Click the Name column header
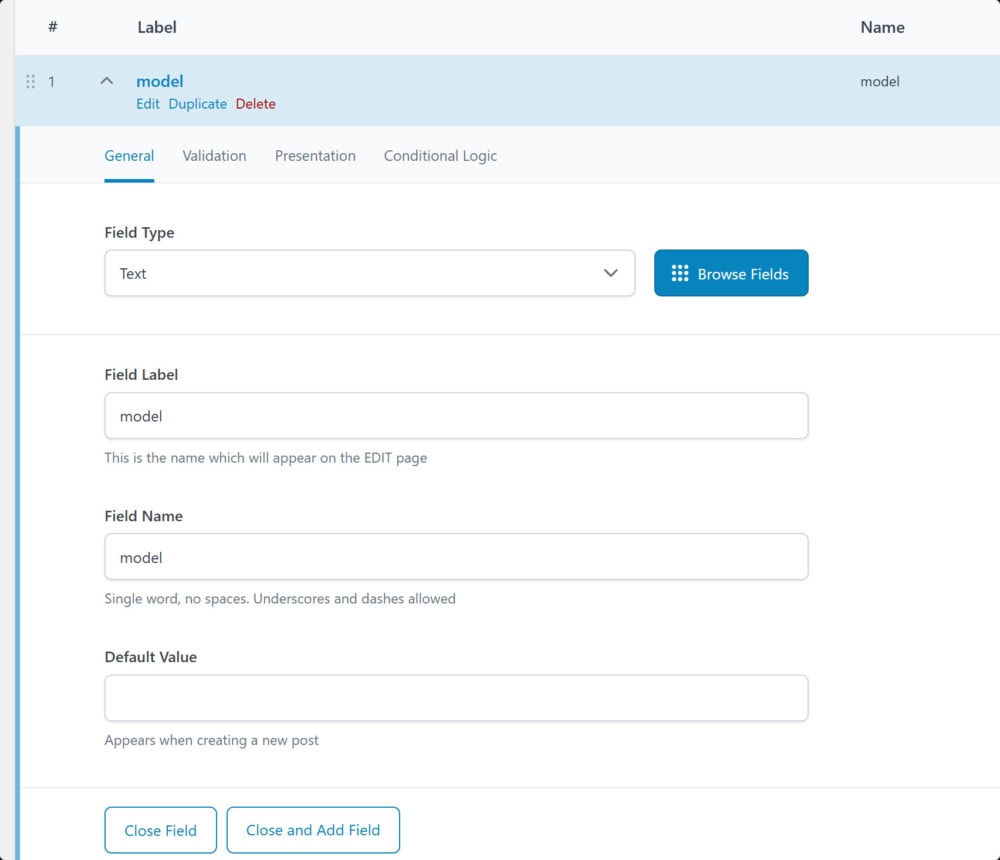The width and height of the screenshot is (1000, 860). coord(882,28)
